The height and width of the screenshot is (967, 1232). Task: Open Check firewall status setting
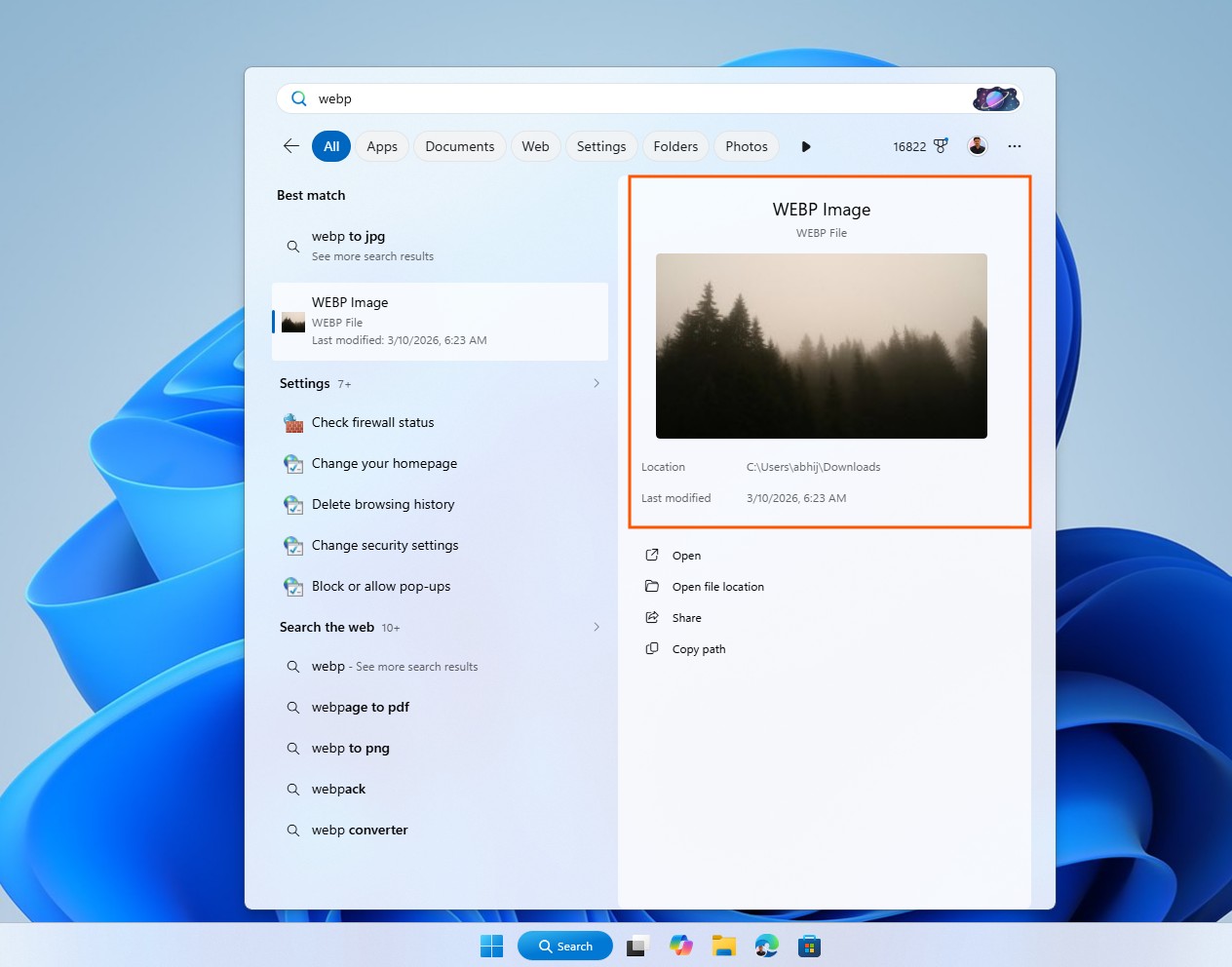[372, 422]
